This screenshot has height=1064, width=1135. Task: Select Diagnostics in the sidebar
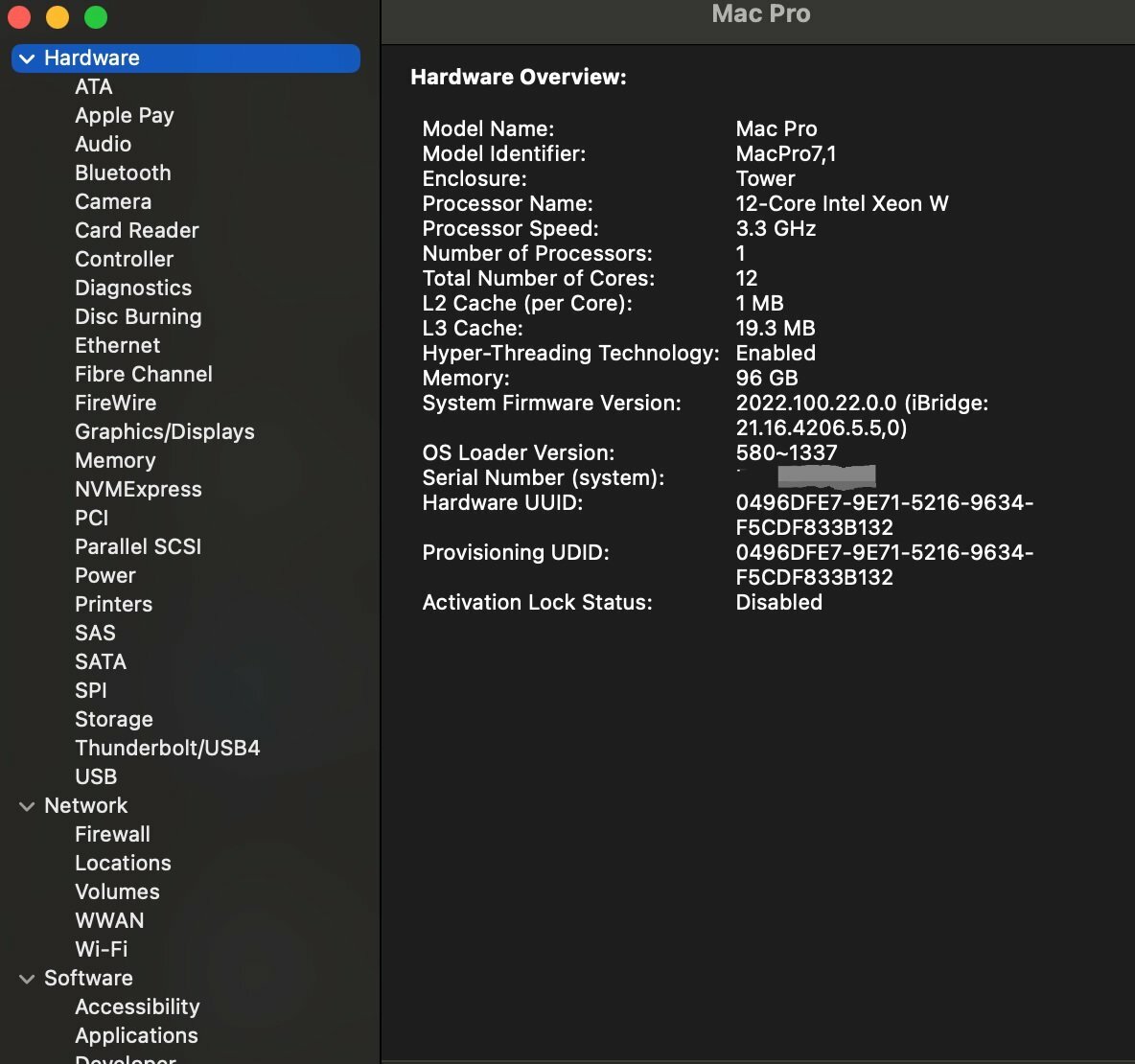133,289
